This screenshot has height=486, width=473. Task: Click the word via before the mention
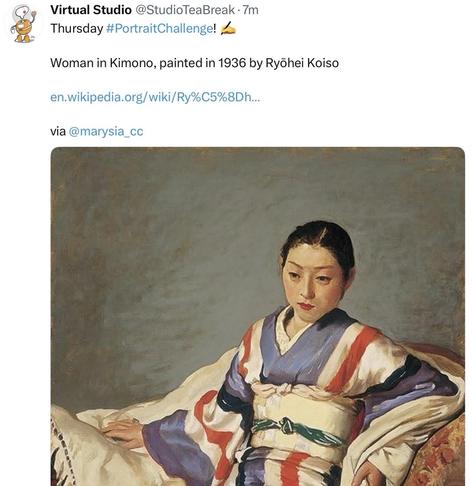coord(58,131)
